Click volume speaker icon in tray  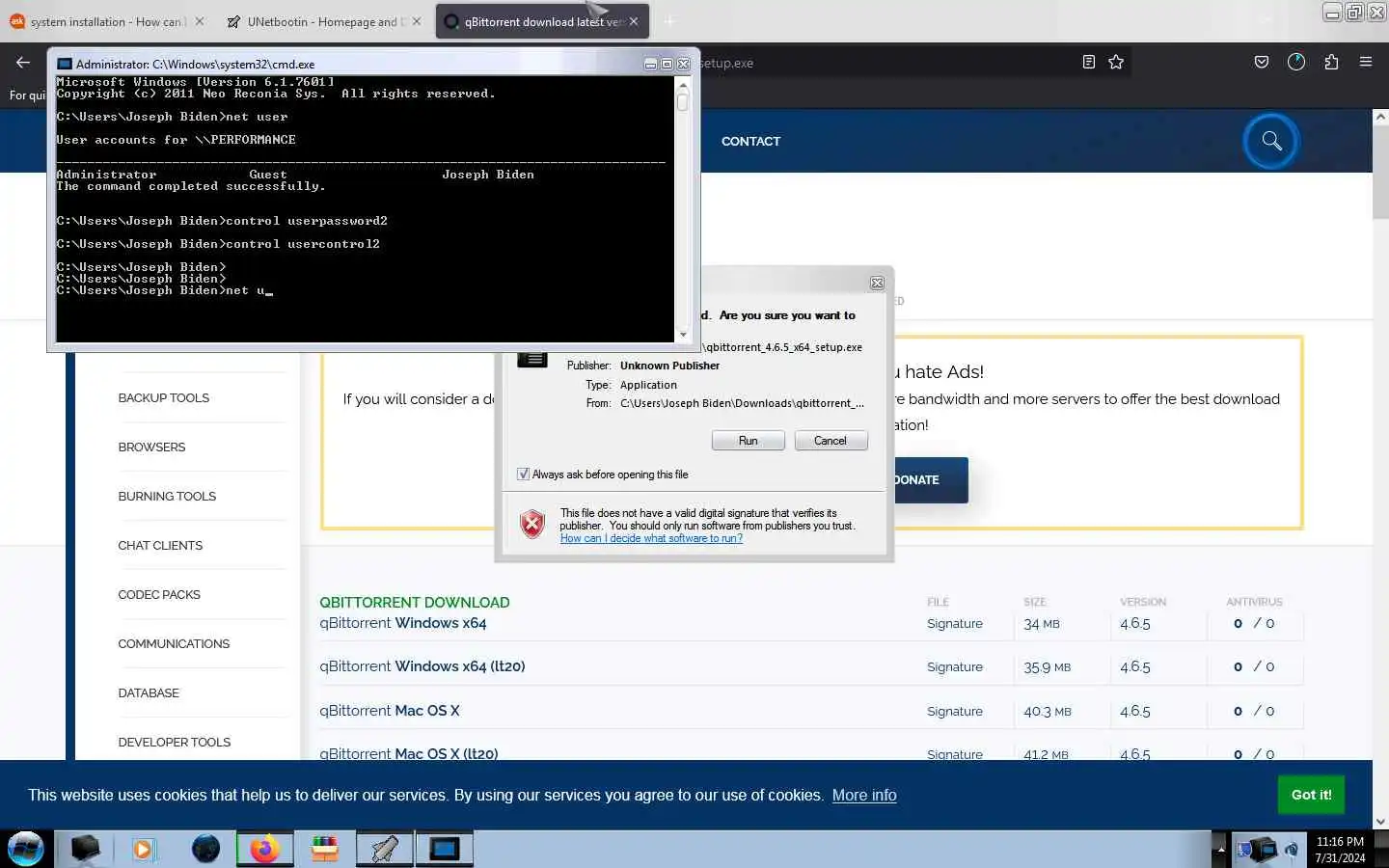pyautogui.click(x=1291, y=851)
